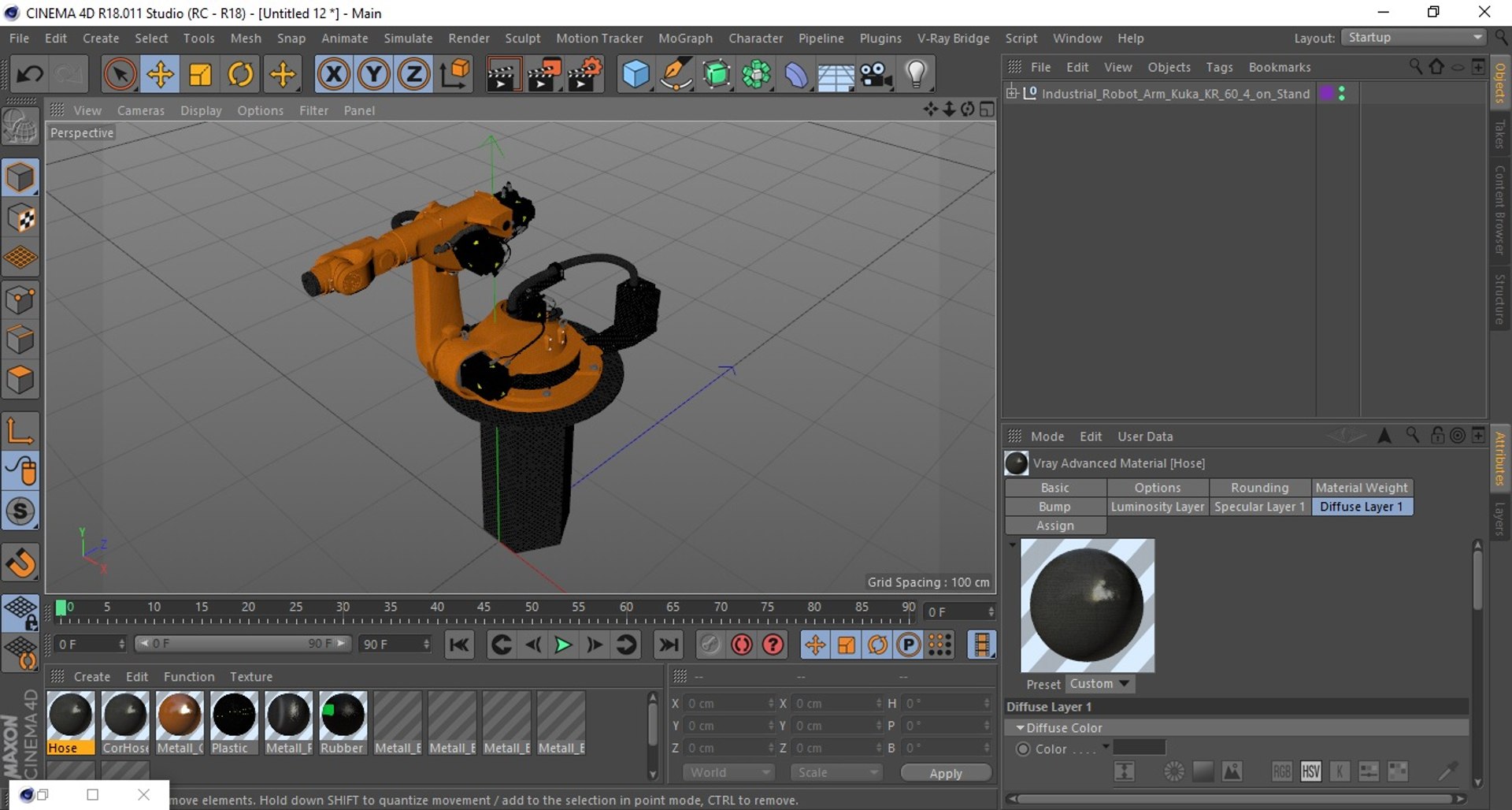The height and width of the screenshot is (810, 1512).
Task: Click the diffuse color swatch
Action: click(1139, 747)
